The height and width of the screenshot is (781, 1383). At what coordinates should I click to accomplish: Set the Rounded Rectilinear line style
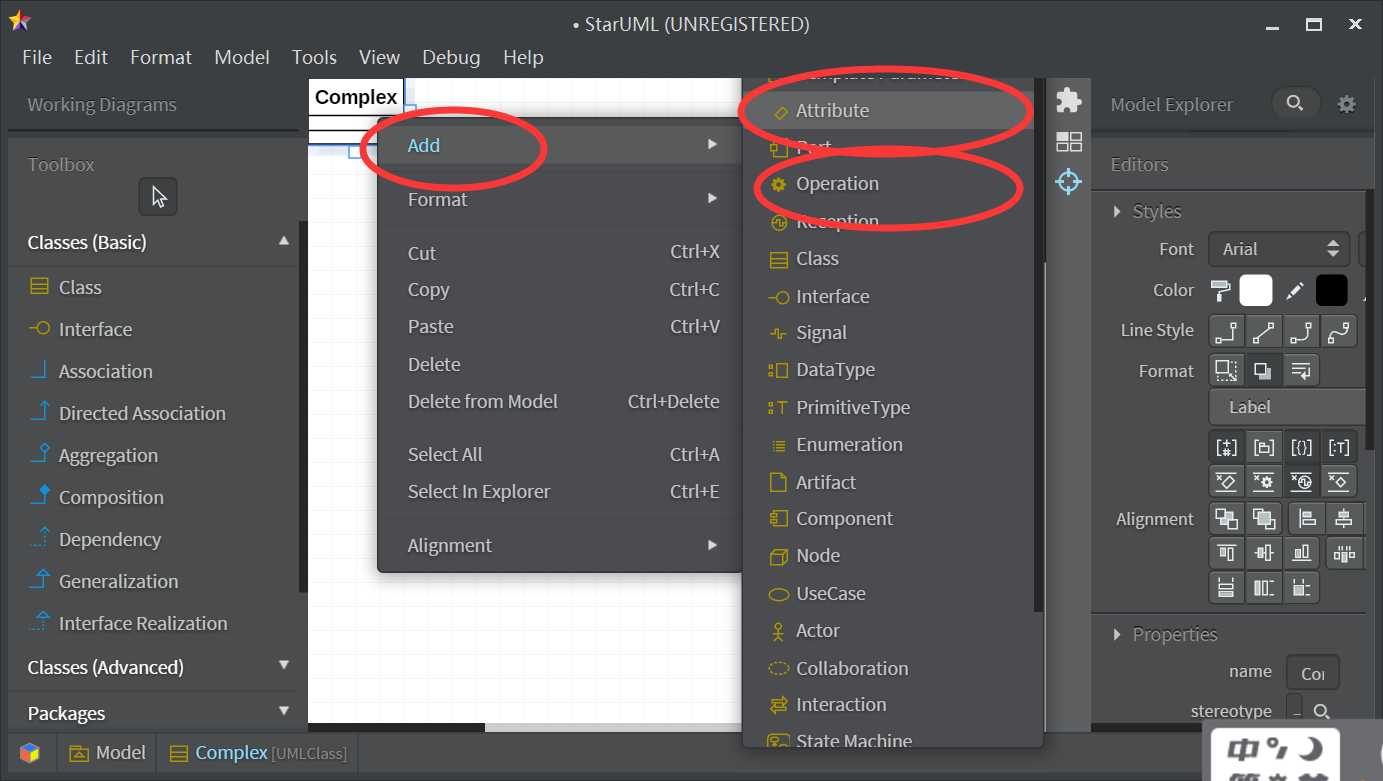pyautogui.click(x=1301, y=331)
